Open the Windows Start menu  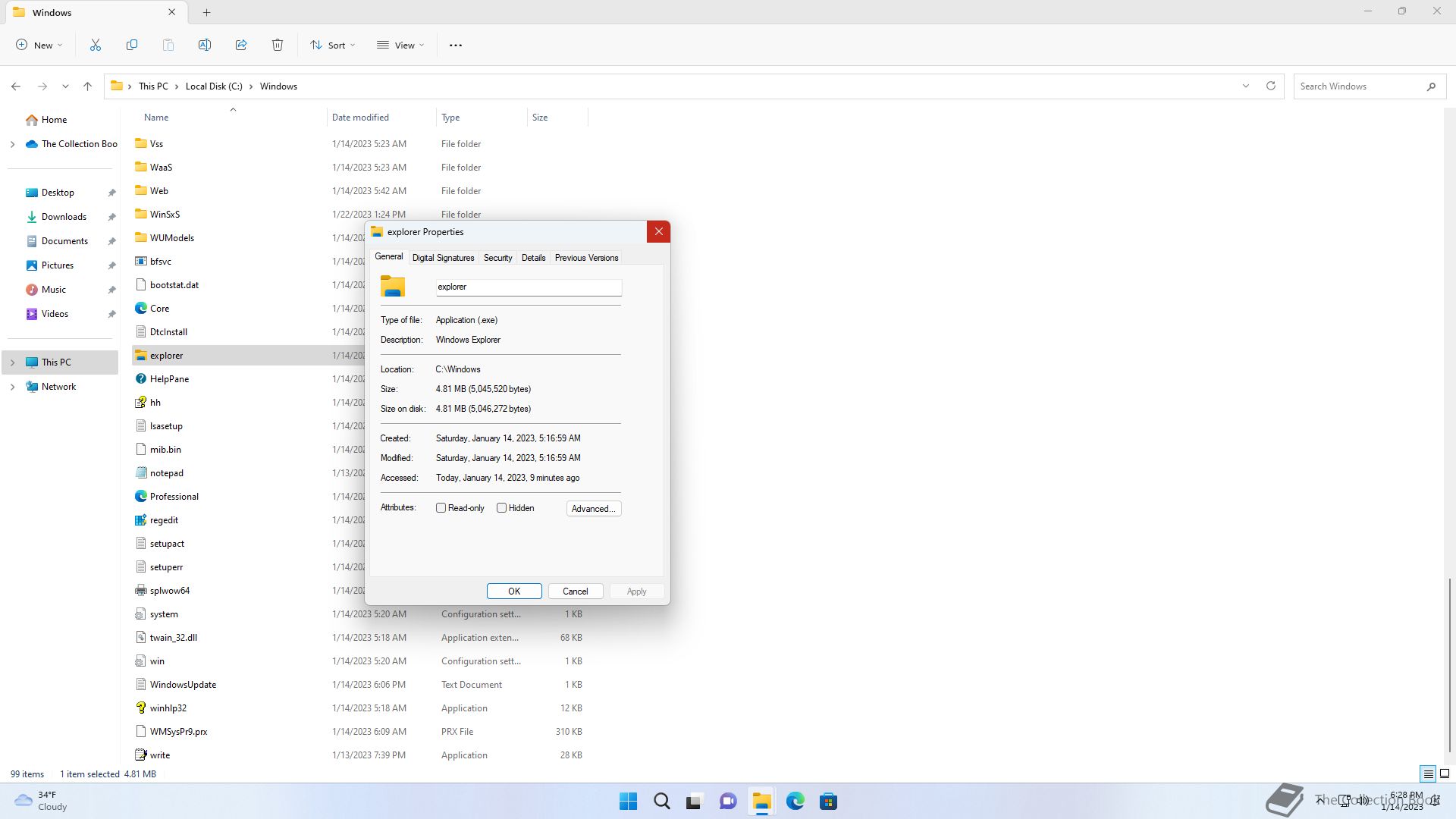click(x=629, y=802)
